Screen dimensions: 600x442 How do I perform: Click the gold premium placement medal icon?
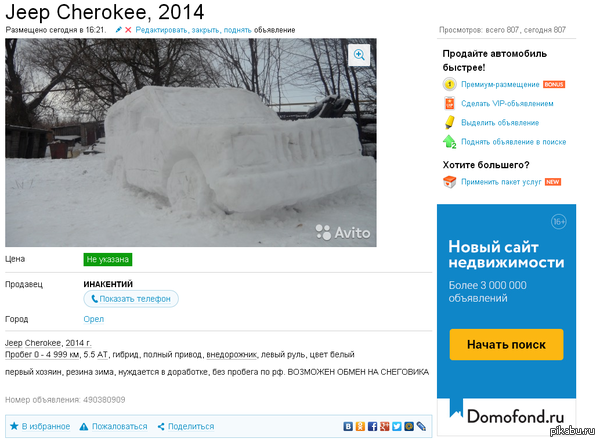pyautogui.click(x=450, y=85)
